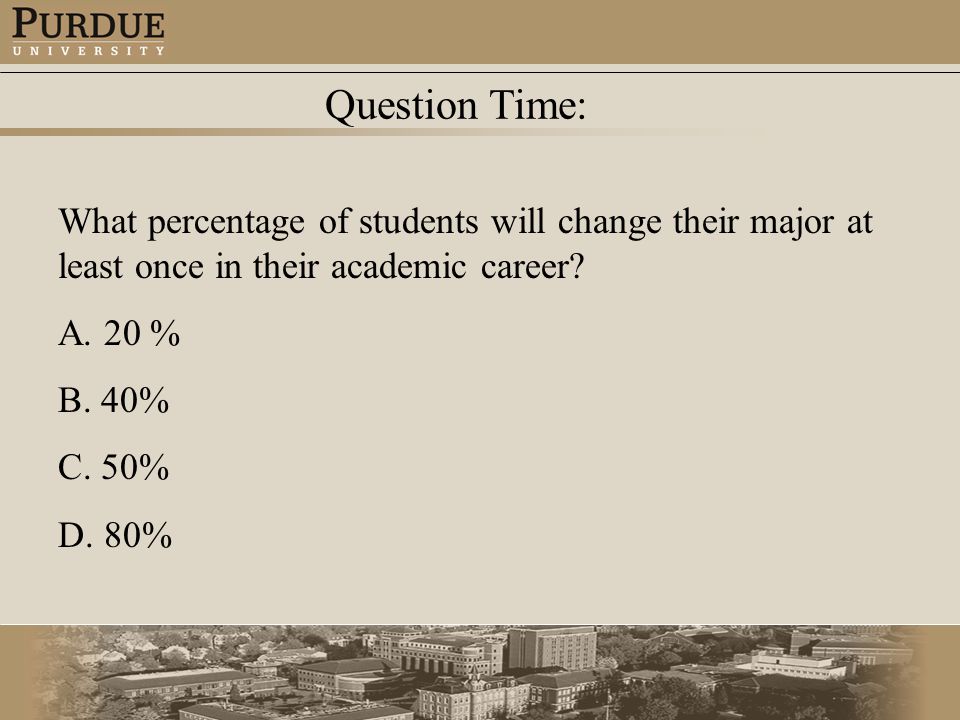The image size is (960, 720).
Task: Click the letter A. of the first option
Action: pos(75,334)
